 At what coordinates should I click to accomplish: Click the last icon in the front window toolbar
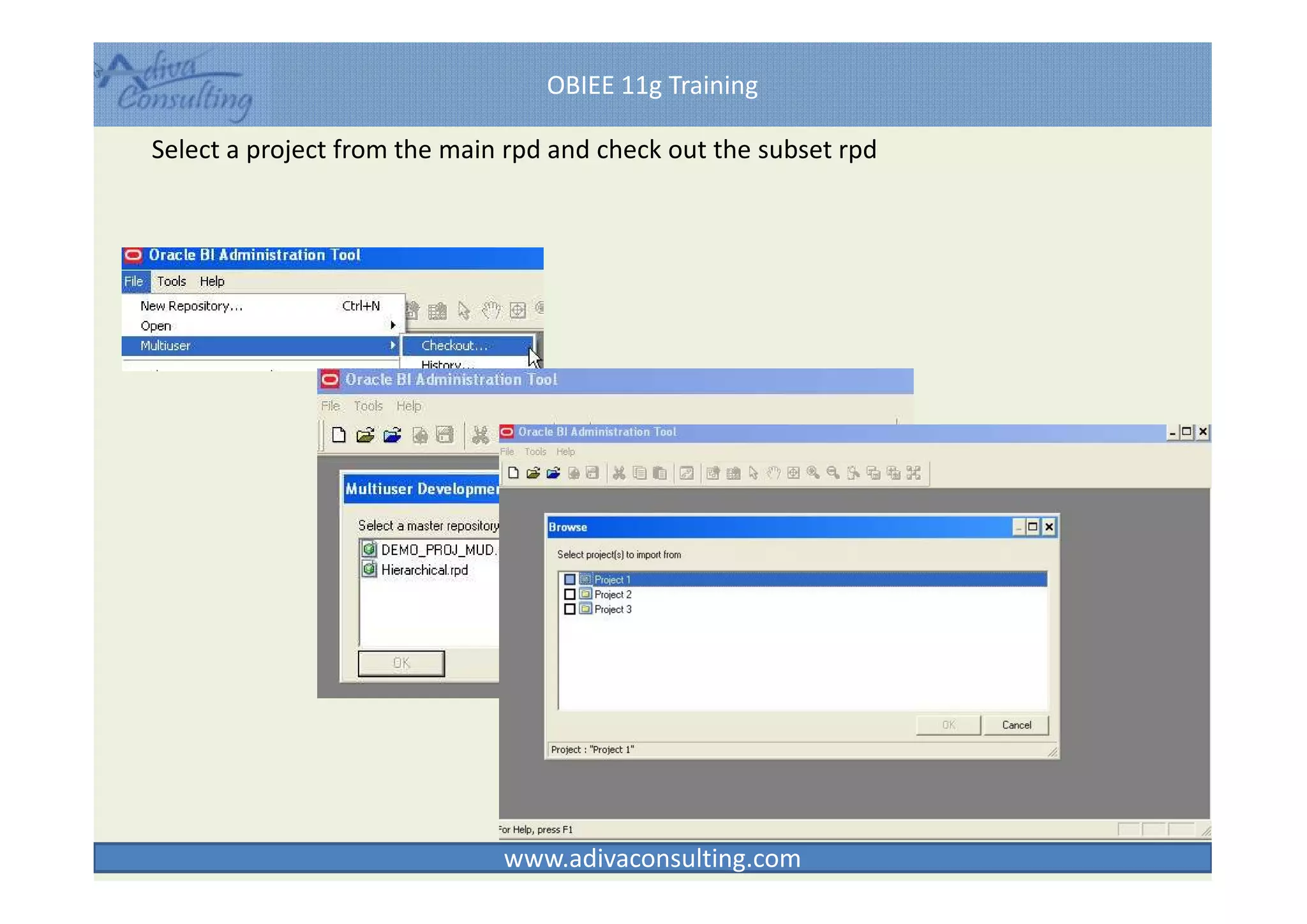point(914,473)
